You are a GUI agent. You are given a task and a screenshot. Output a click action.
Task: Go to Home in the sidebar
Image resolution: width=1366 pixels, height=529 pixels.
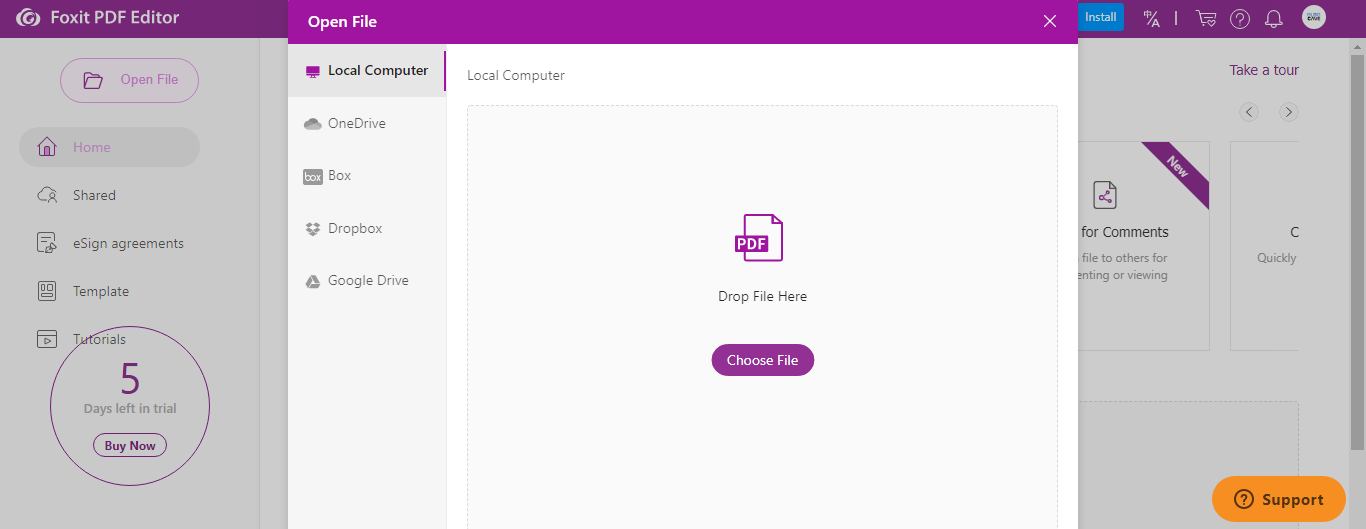coord(109,147)
